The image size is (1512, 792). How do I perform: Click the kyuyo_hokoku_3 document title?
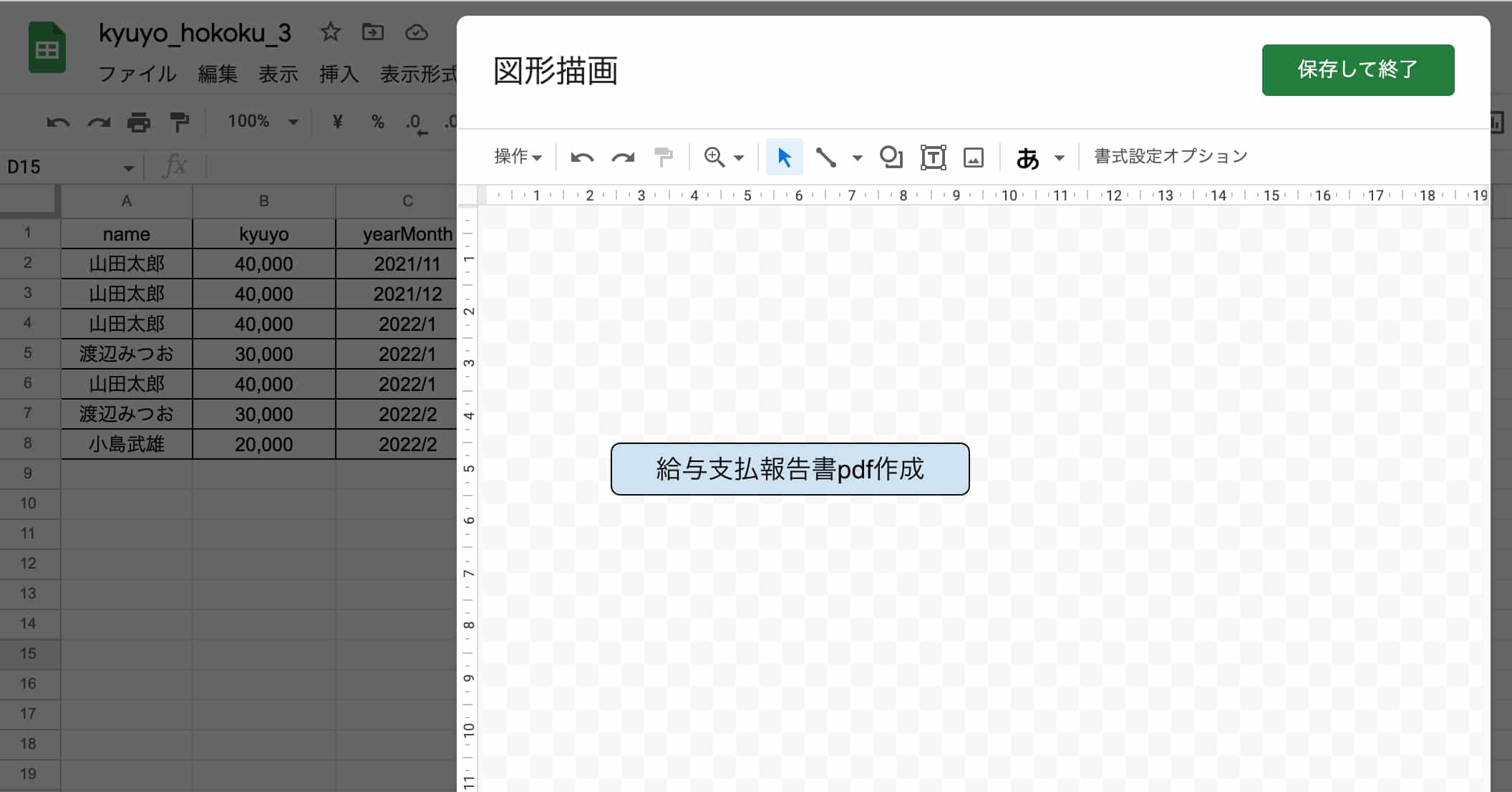[x=195, y=33]
